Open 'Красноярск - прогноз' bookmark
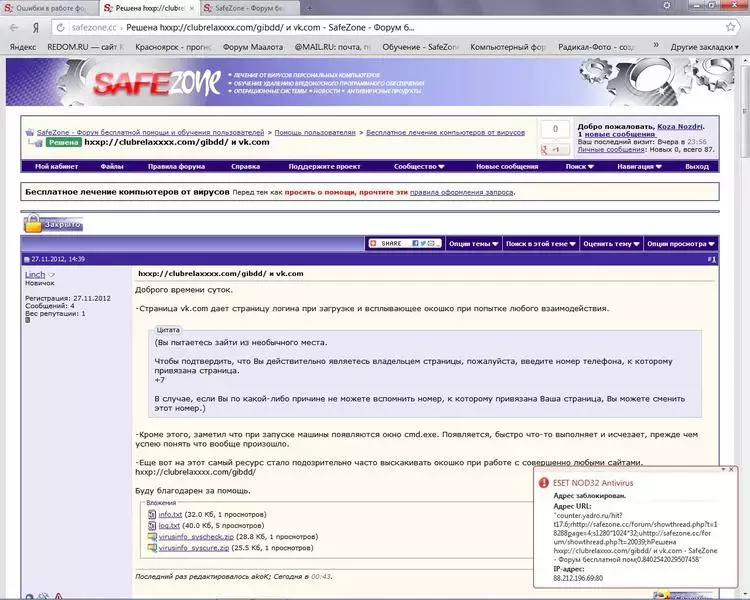750x600 pixels. click(173, 47)
